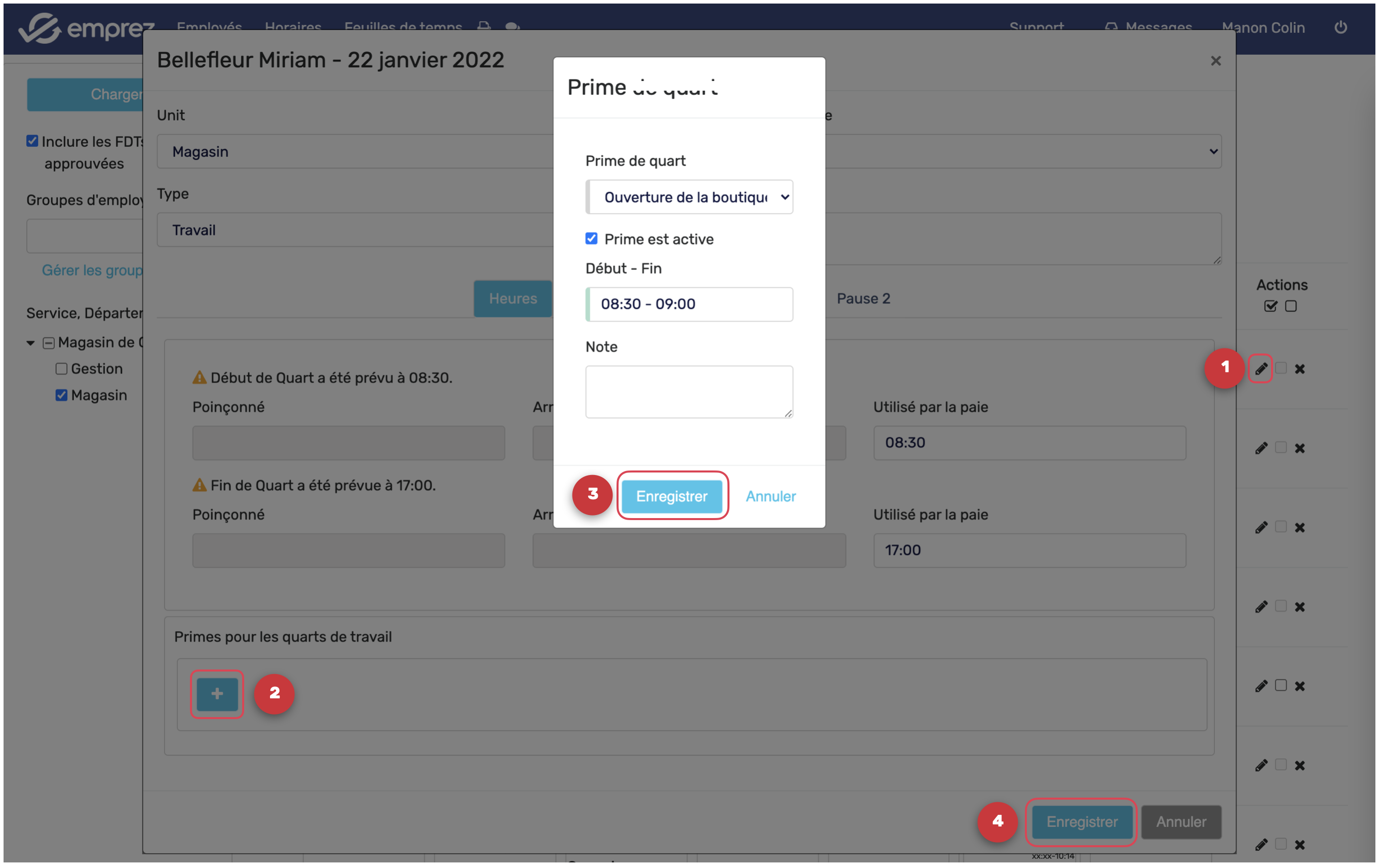Click the check-all icon under Actions
This screenshot has height=868, width=1383.
[x=1271, y=306]
